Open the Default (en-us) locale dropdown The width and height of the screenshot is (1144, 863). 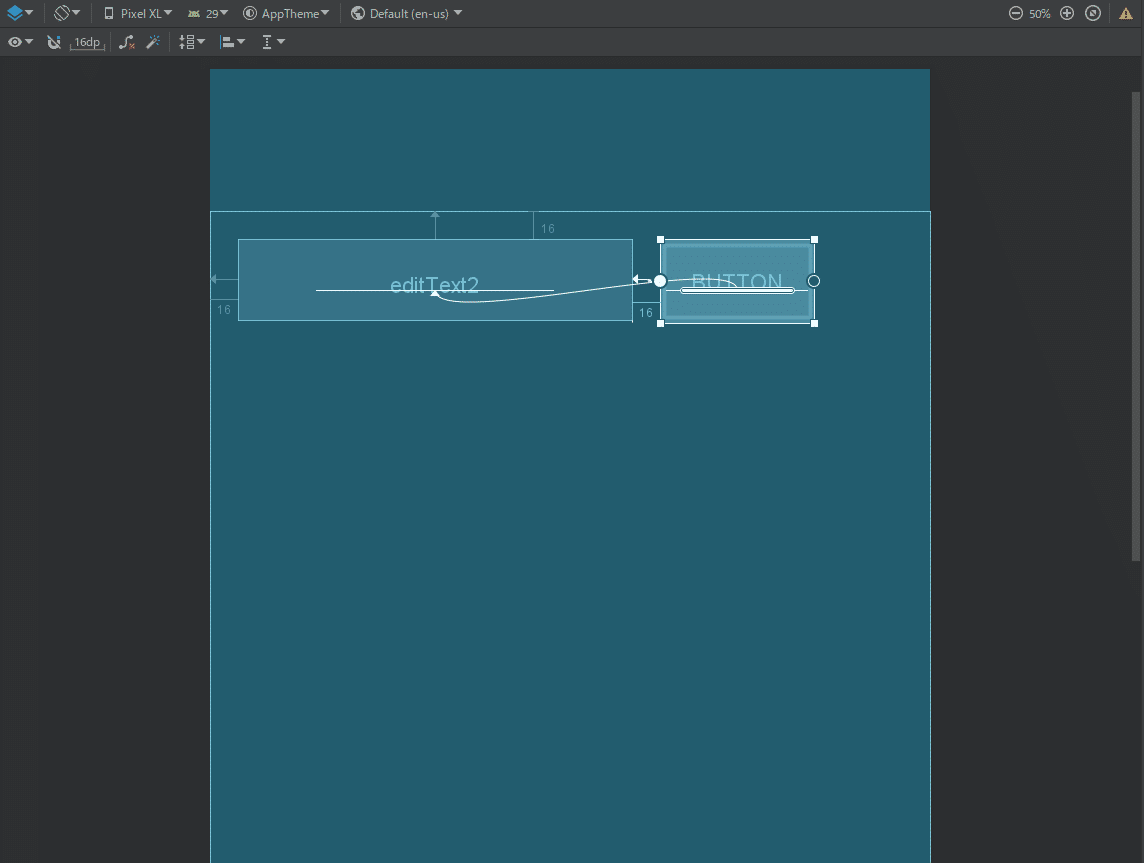[x=406, y=13]
